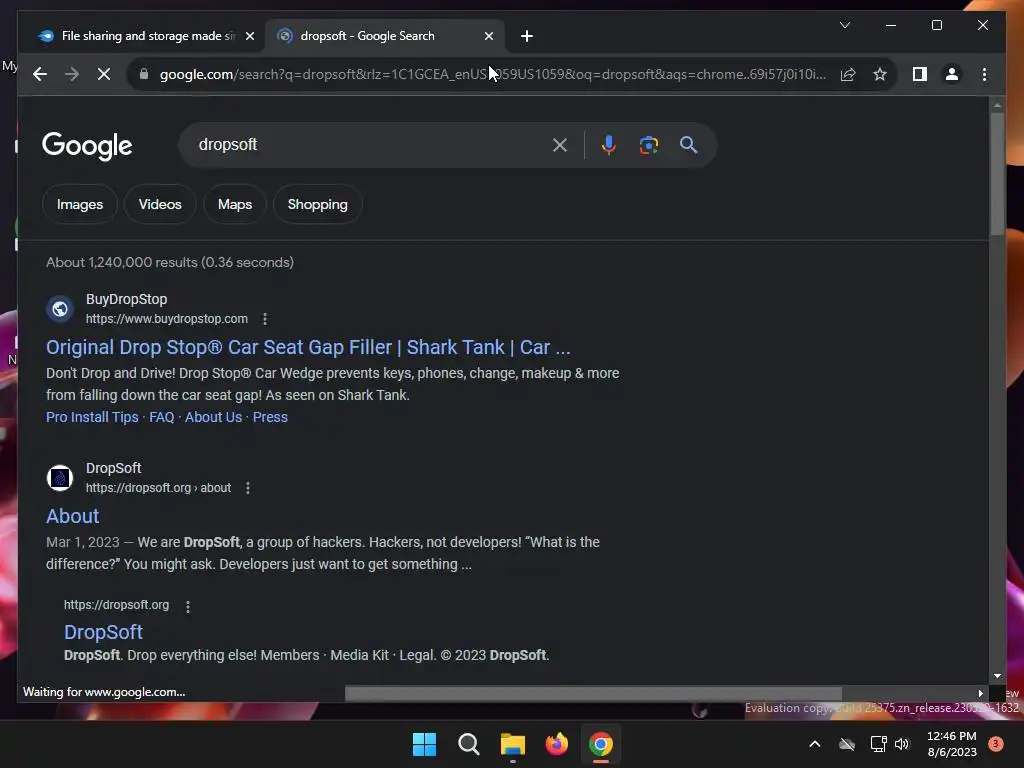This screenshot has width=1024, height=768.
Task: Launch Firefox from the taskbar
Action: (x=556, y=744)
